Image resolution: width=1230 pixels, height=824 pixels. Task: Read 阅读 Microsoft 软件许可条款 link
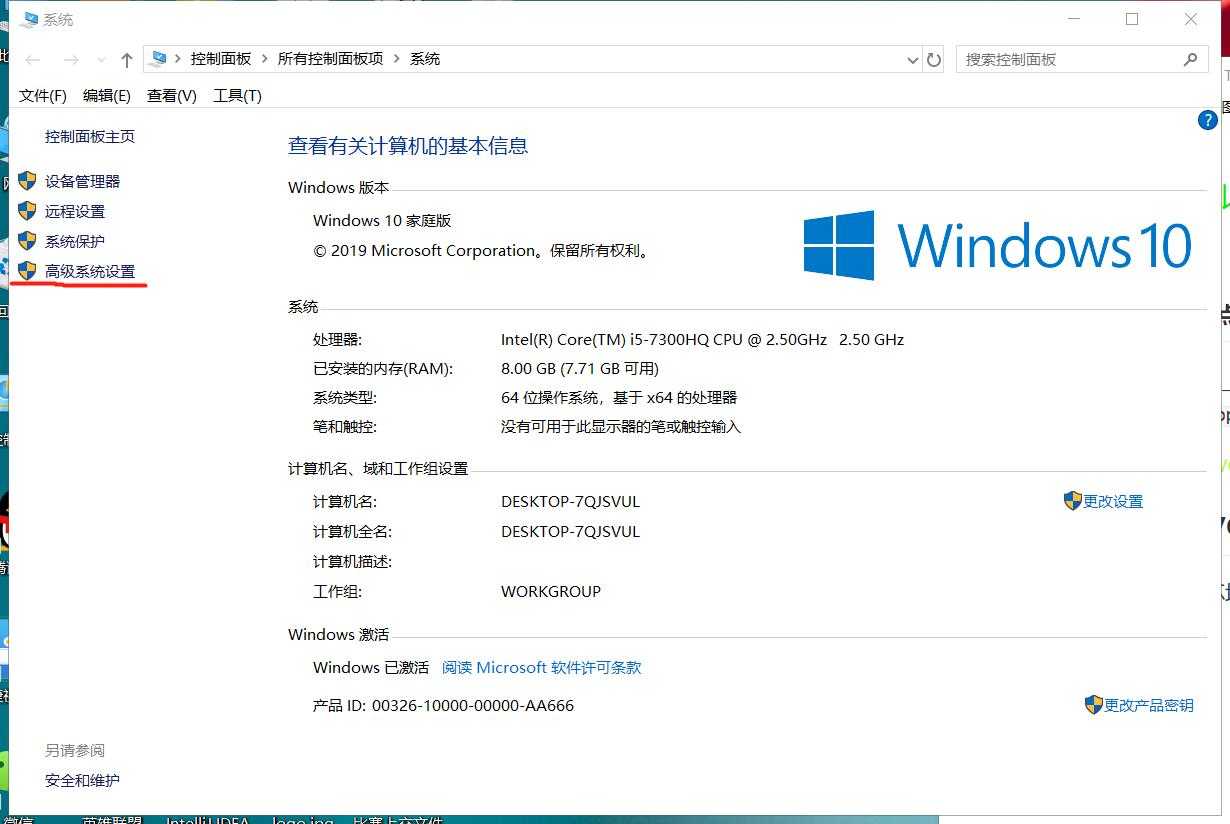click(x=542, y=668)
